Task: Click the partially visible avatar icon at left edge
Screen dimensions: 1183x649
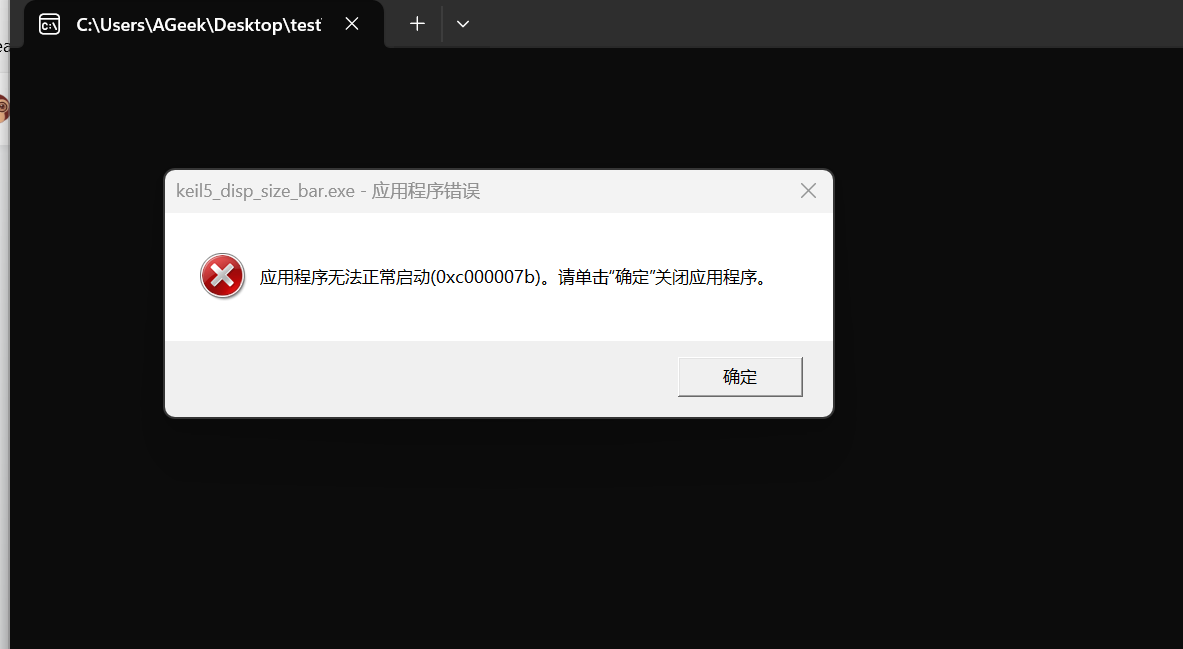Action: pos(4,108)
